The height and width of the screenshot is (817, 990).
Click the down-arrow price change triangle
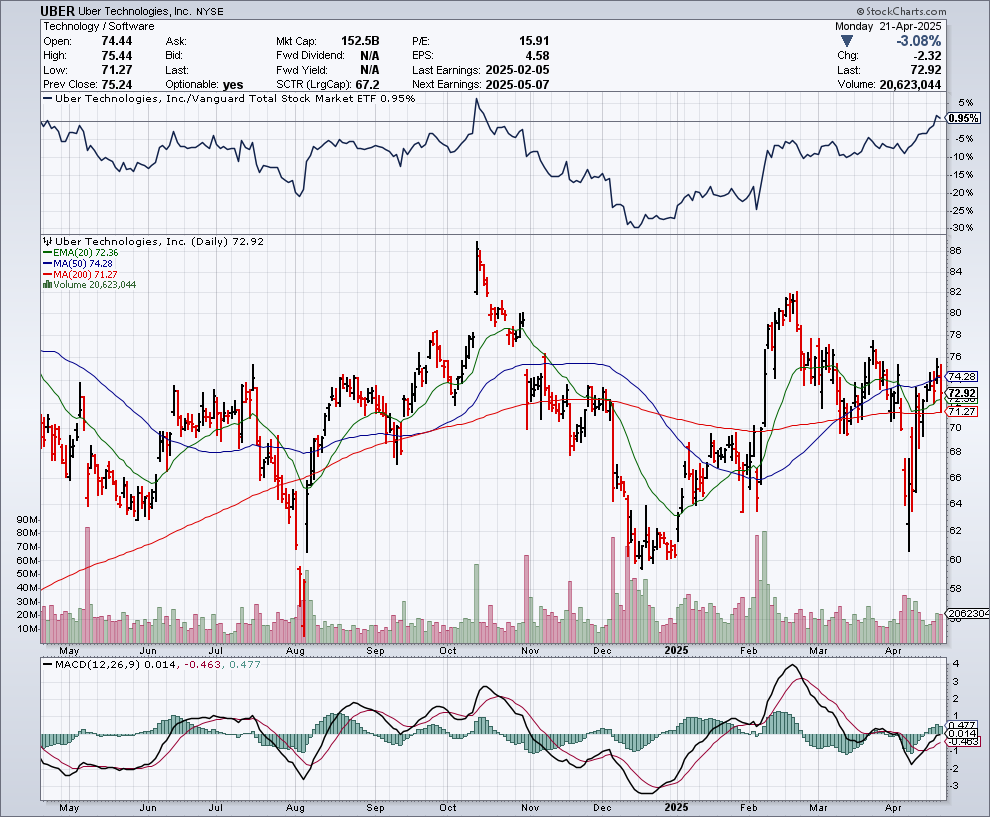[x=847, y=41]
